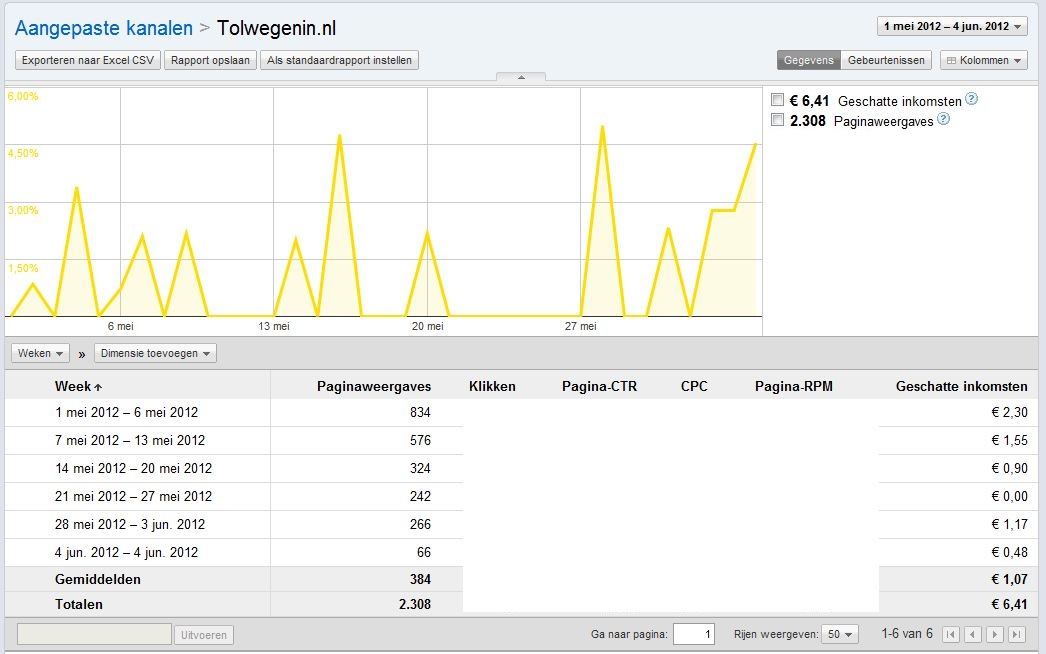Click the 834 Paginaweergaves value
The height and width of the screenshot is (654, 1046).
(x=420, y=412)
